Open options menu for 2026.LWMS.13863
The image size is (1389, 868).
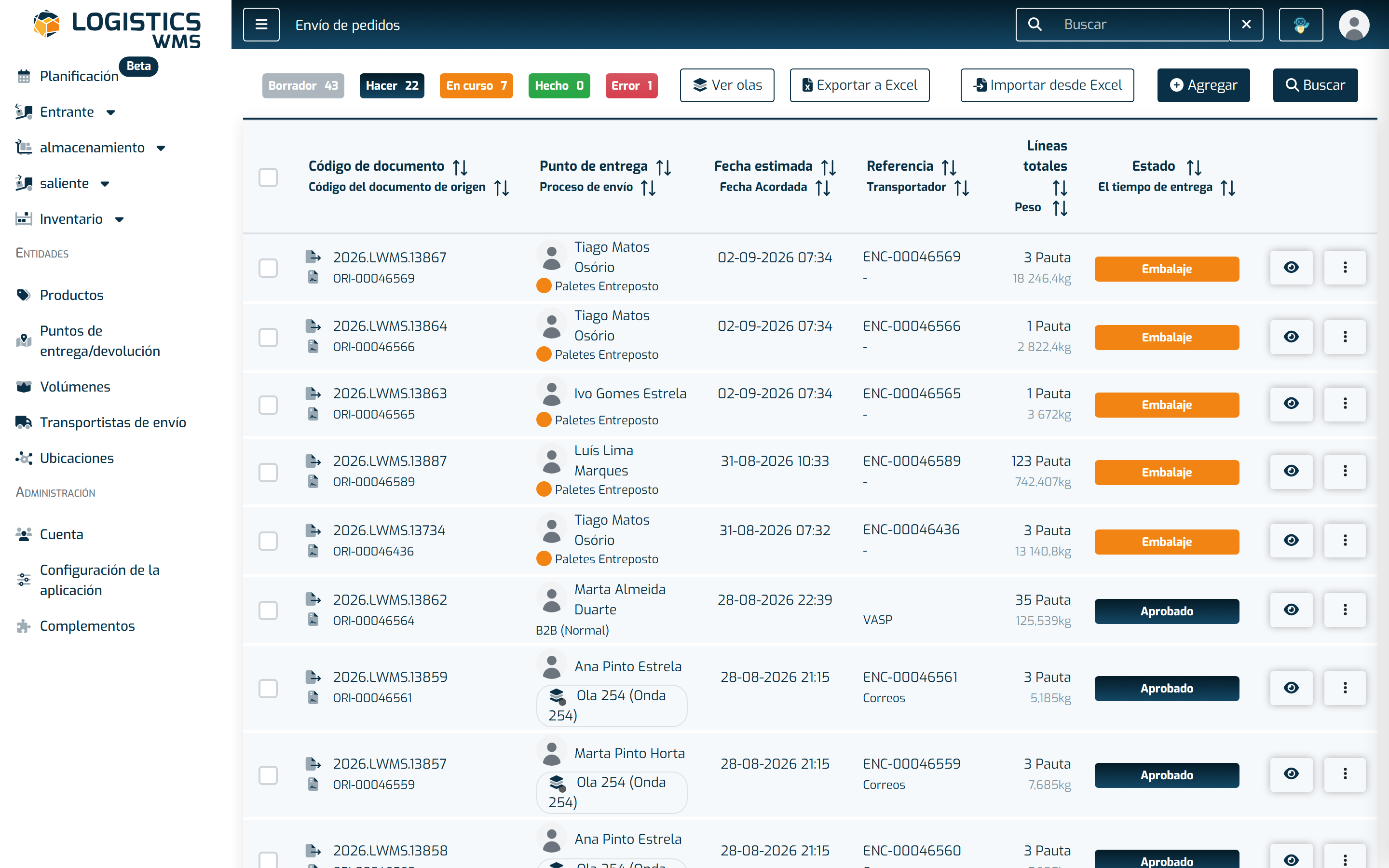click(x=1345, y=404)
